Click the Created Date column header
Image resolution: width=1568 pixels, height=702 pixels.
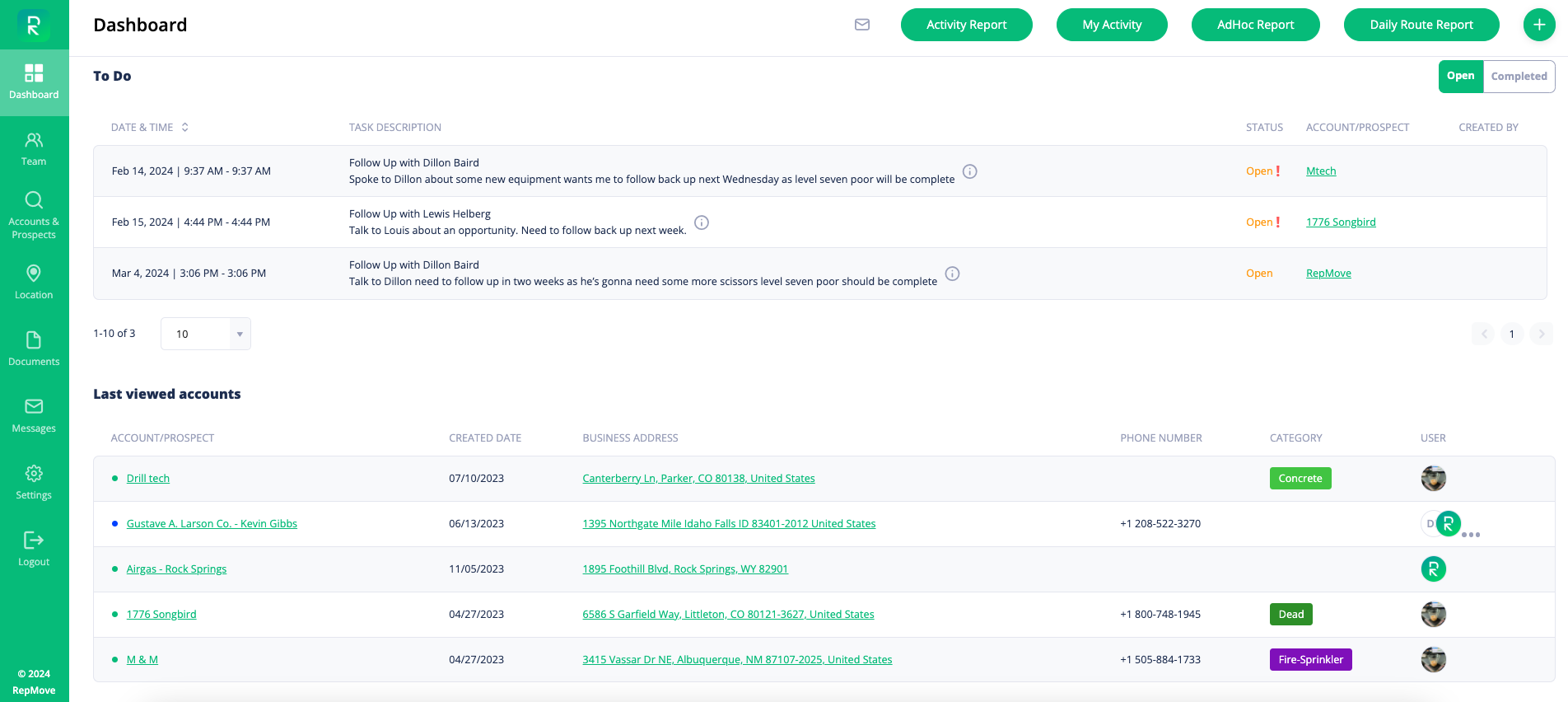pyautogui.click(x=485, y=438)
